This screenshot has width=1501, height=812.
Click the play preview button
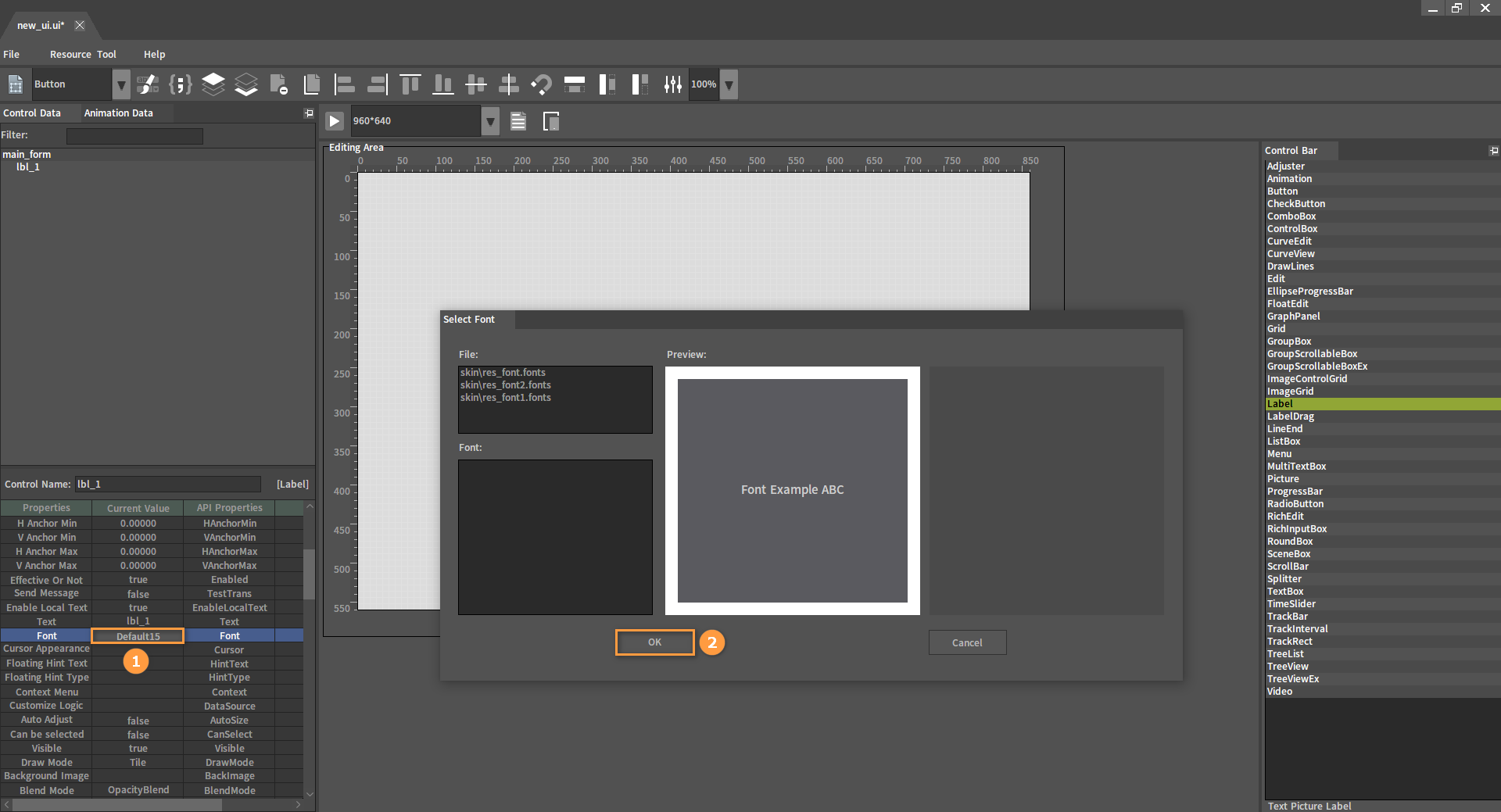335,121
